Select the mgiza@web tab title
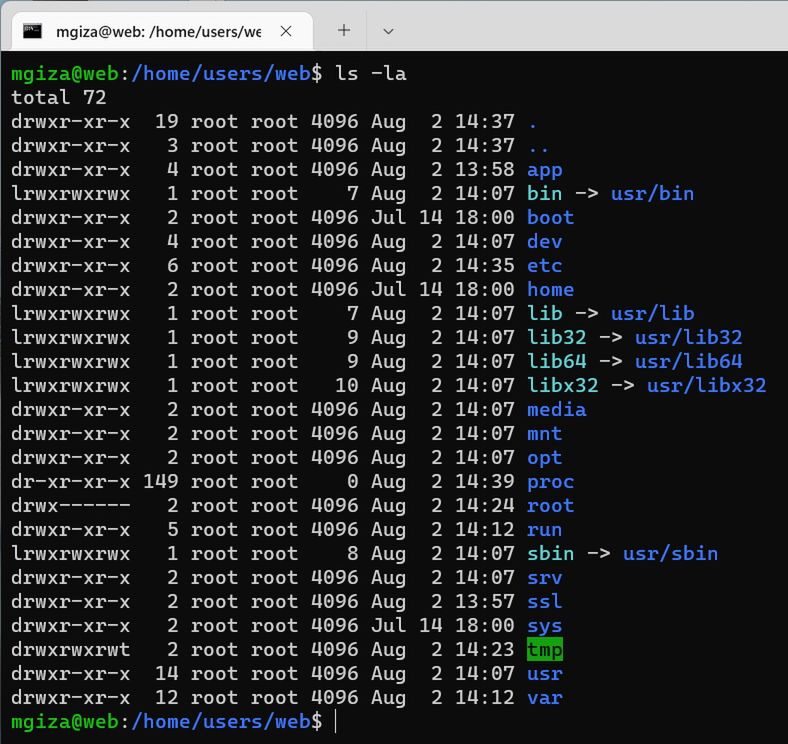This screenshot has width=788, height=744. click(158, 31)
